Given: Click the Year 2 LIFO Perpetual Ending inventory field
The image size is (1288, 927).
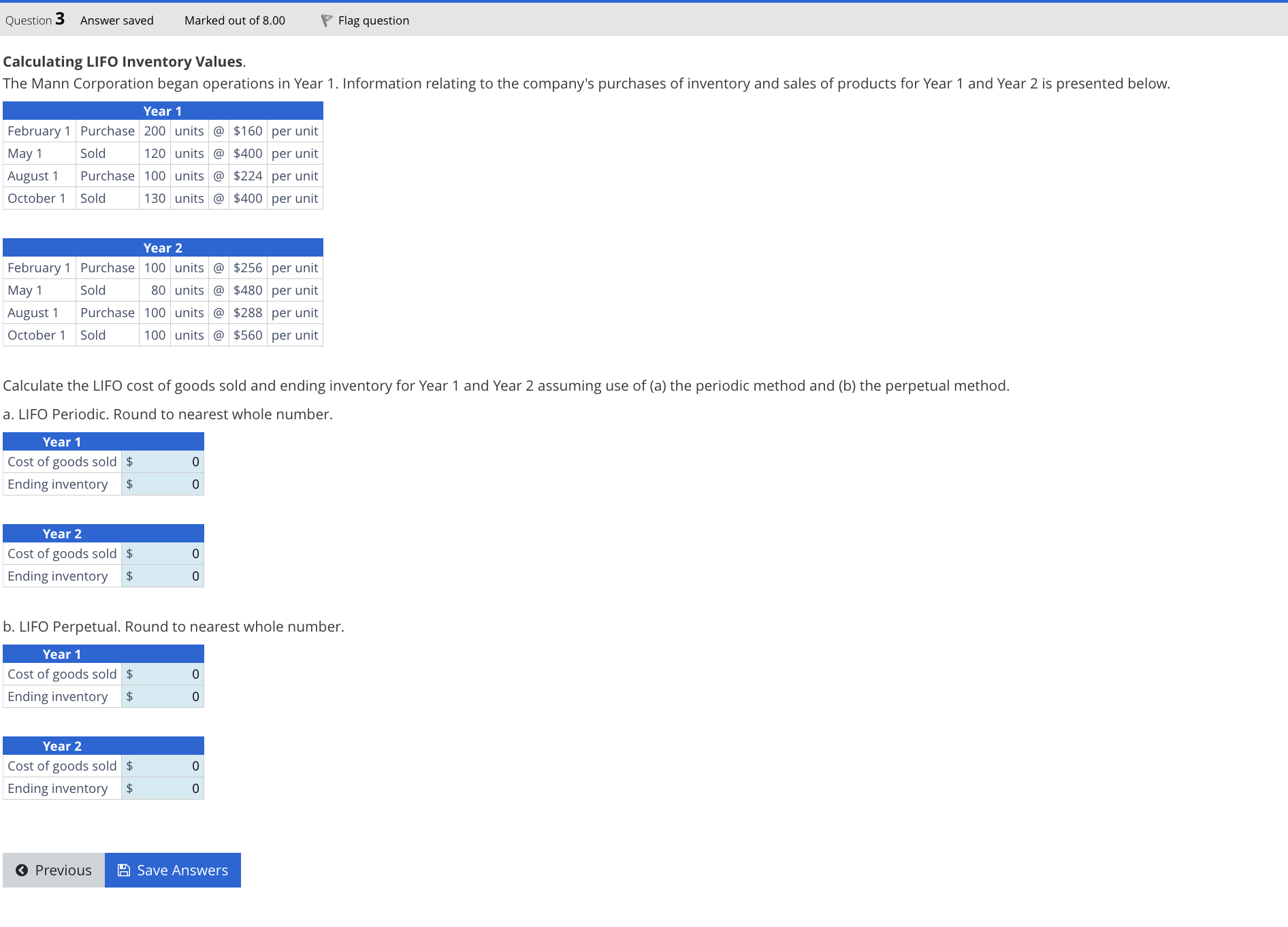Looking at the screenshot, I should [x=162, y=788].
